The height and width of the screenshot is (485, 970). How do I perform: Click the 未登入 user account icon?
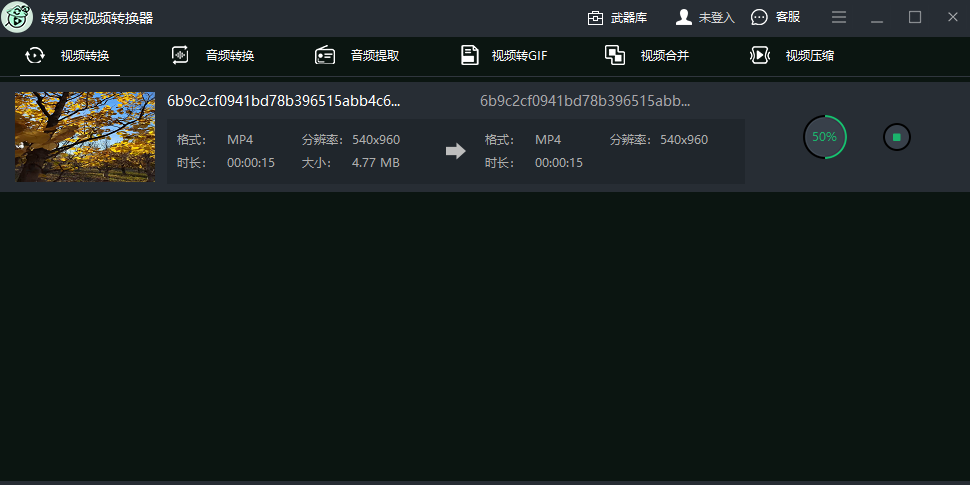click(684, 18)
